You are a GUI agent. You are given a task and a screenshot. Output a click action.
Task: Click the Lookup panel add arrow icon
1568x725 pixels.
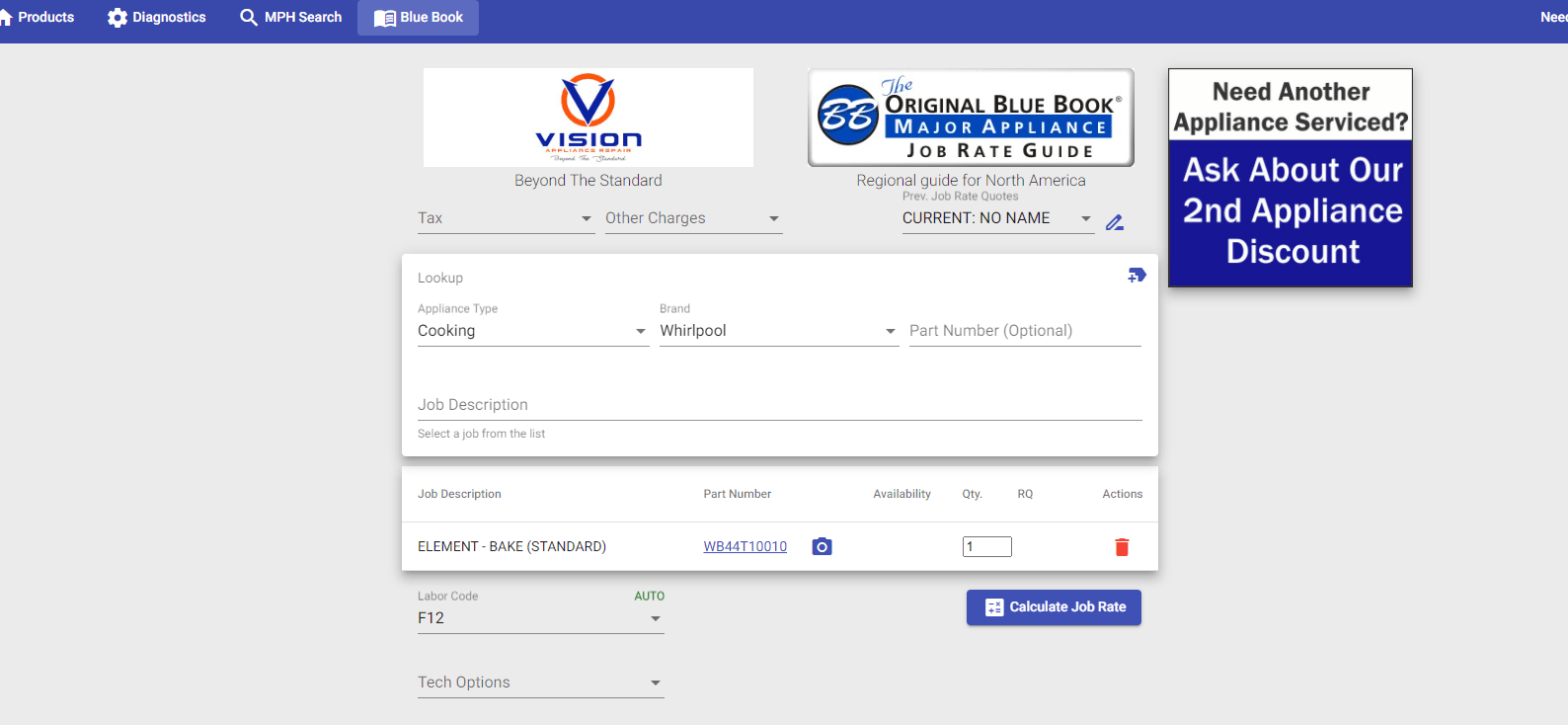click(1137, 275)
